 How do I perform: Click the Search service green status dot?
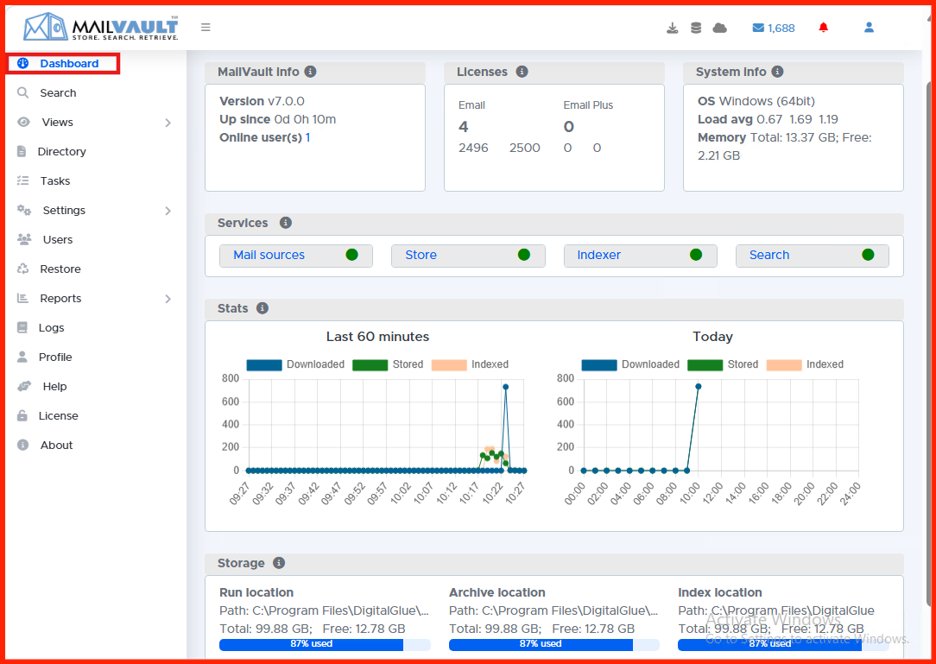point(869,255)
